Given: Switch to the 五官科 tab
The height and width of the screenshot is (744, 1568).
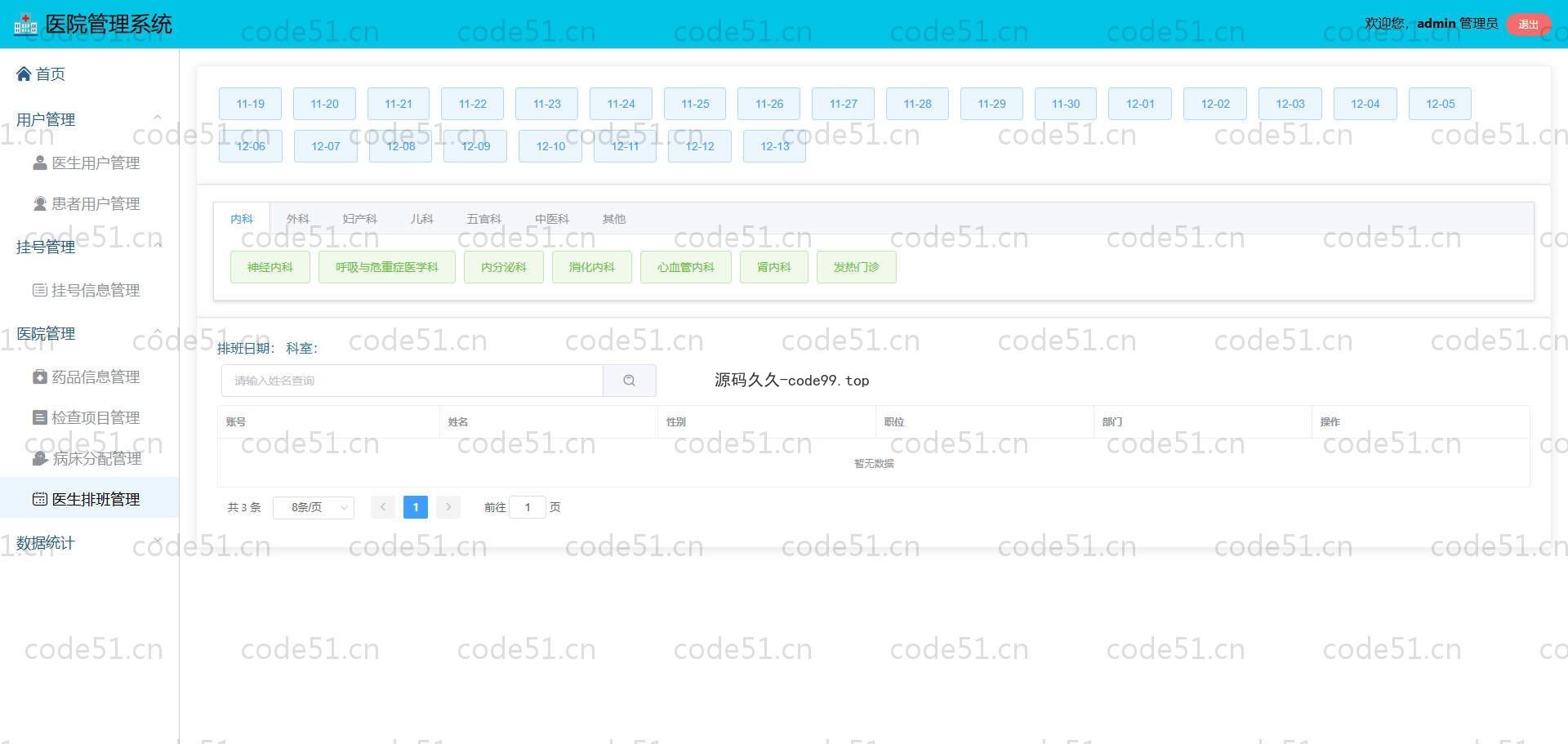Looking at the screenshot, I should coord(483,219).
